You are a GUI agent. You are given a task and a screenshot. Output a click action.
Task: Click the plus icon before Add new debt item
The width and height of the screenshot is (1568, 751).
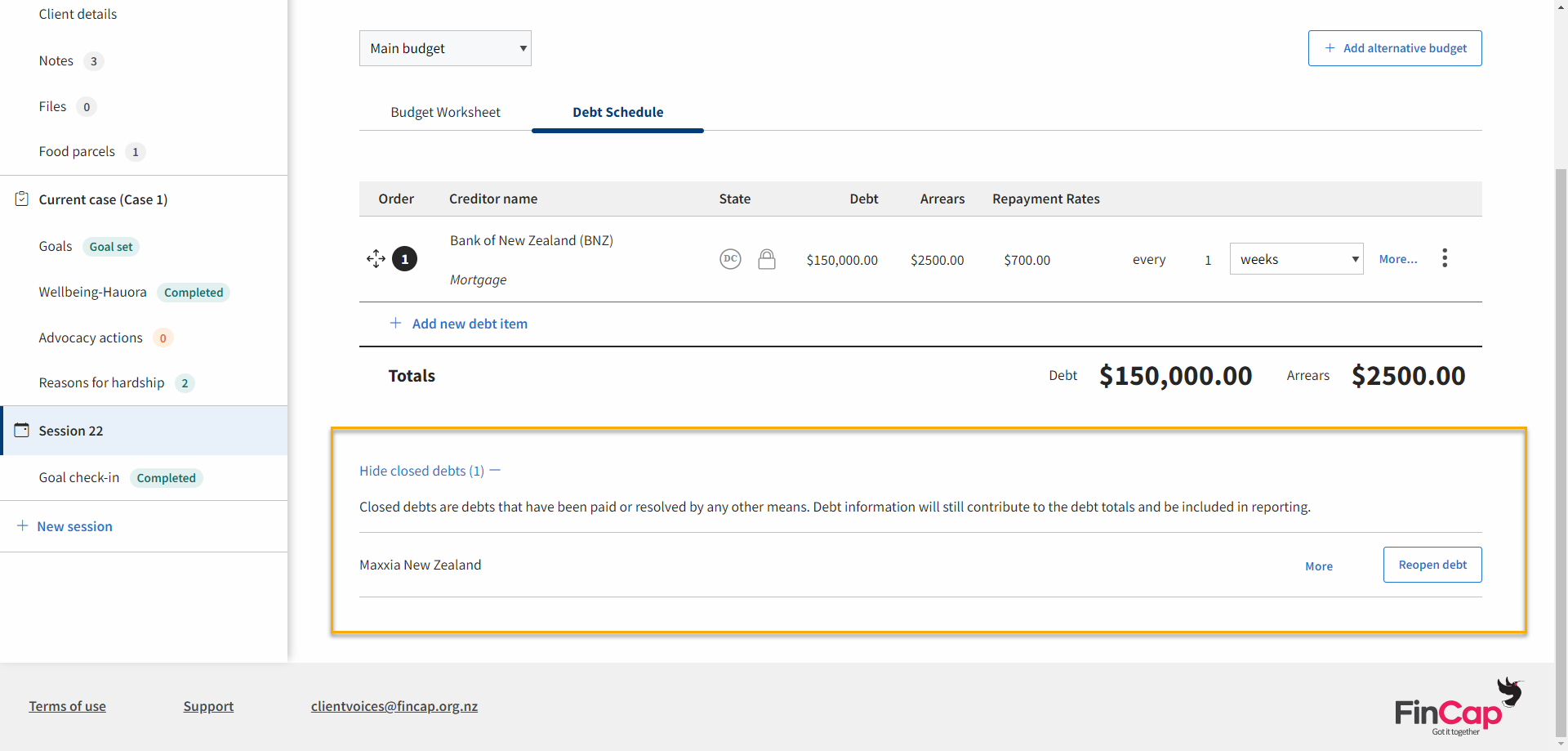pyautogui.click(x=395, y=323)
